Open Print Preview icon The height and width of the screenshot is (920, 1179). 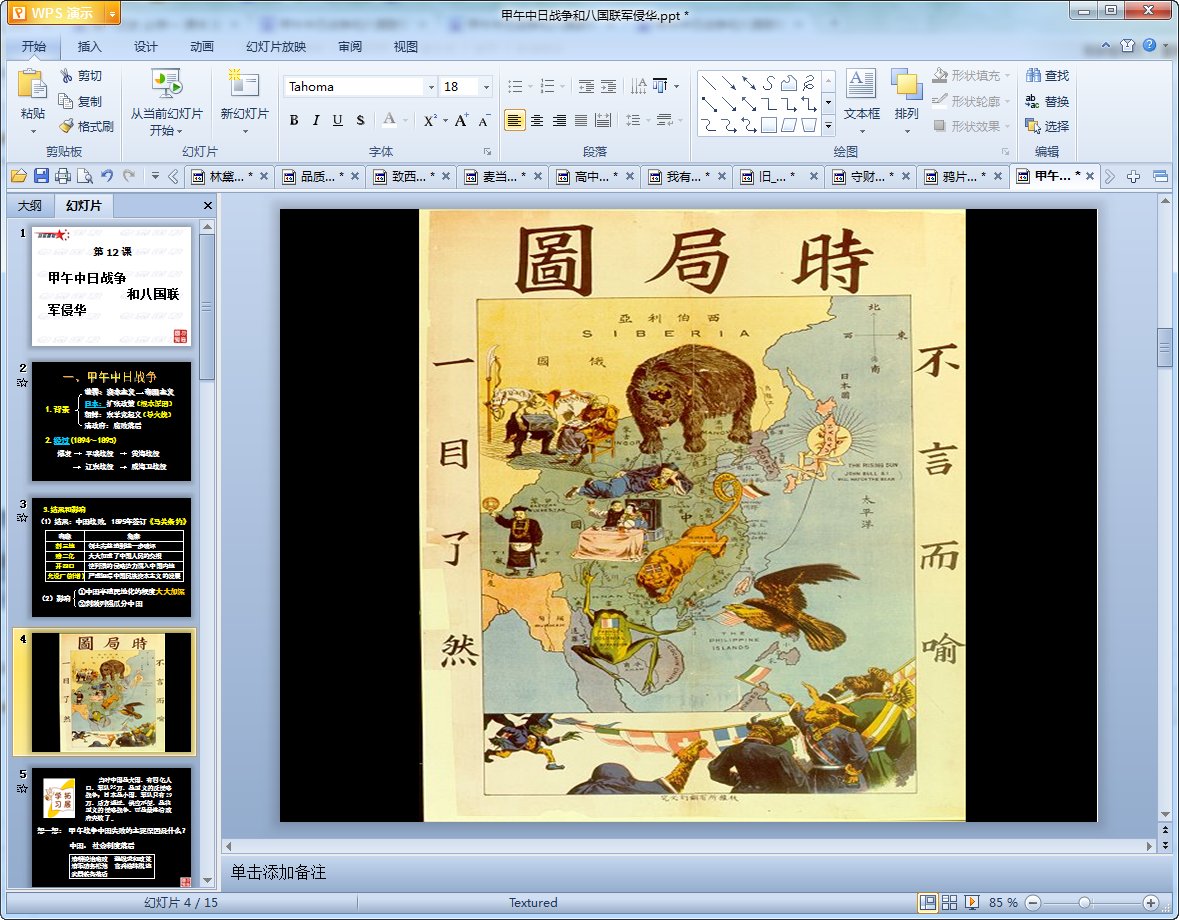pyautogui.click(x=85, y=176)
